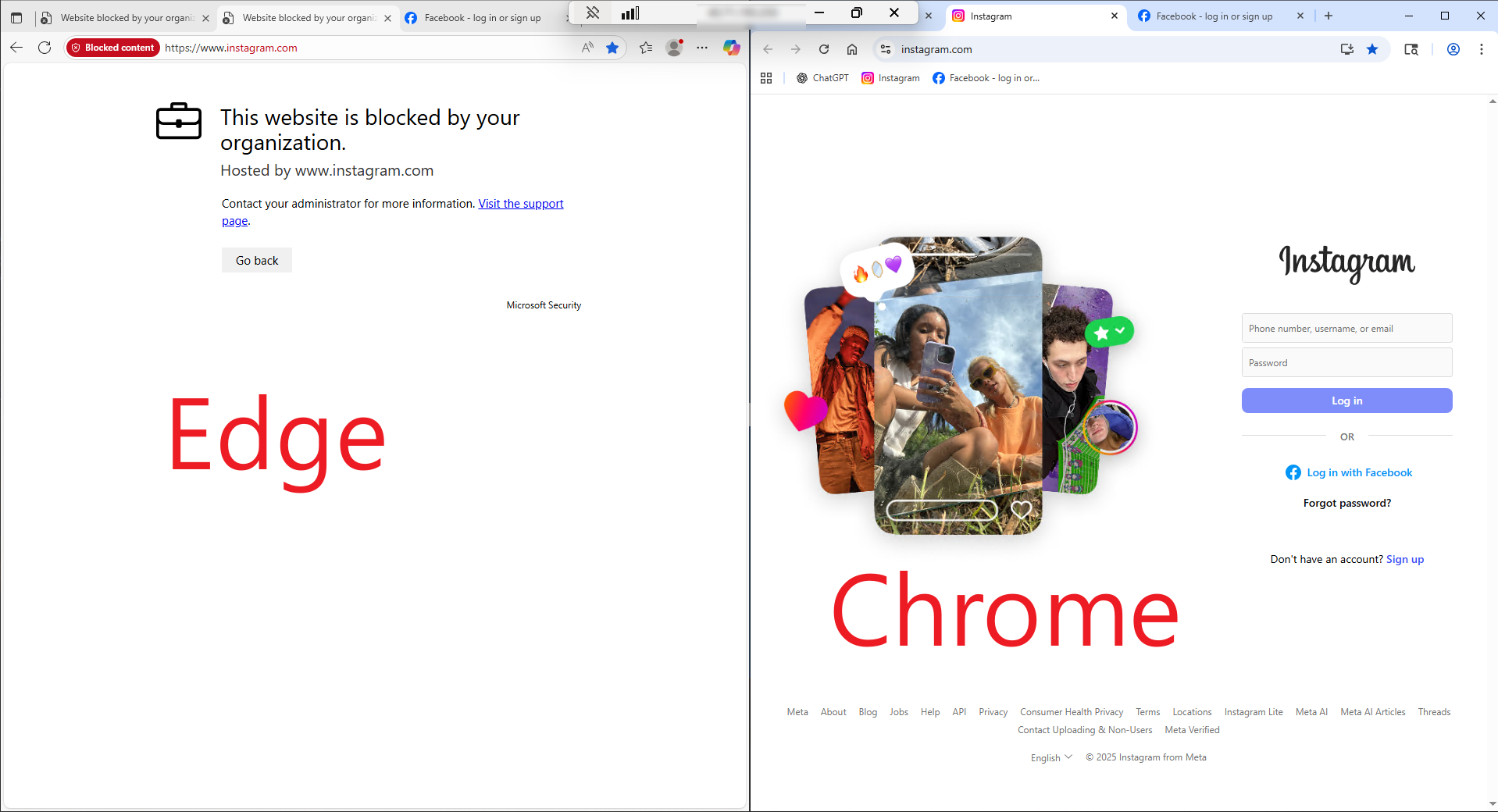The height and width of the screenshot is (812, 1498).
Task: Click the install app icon in Chrome's address bar
Action: 1347,49
